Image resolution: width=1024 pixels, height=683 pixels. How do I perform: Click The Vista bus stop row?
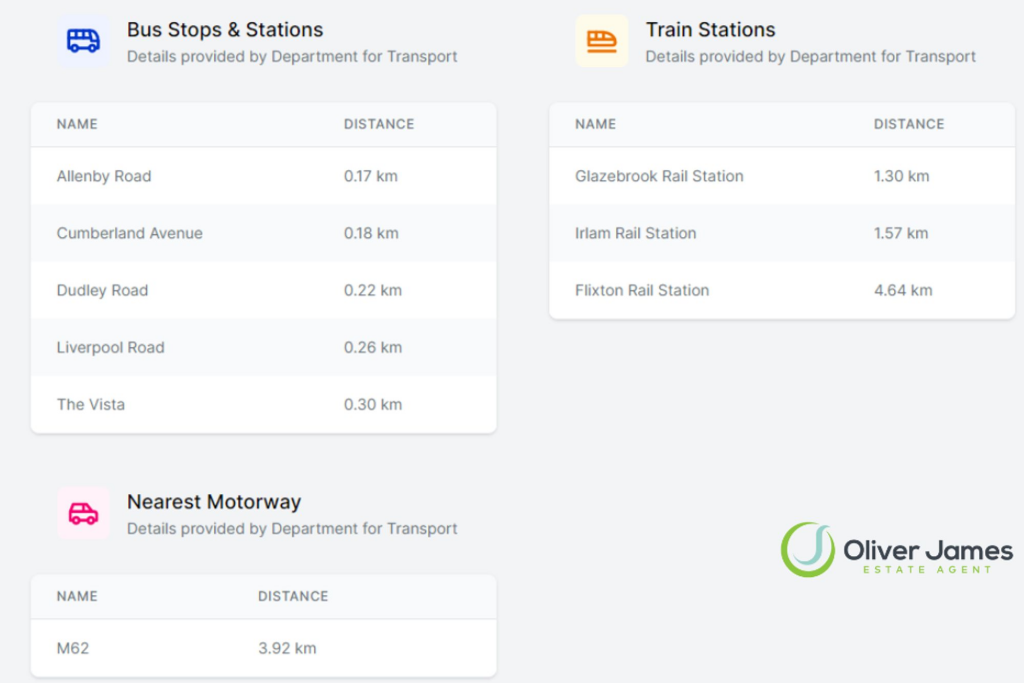click(263, 404)
